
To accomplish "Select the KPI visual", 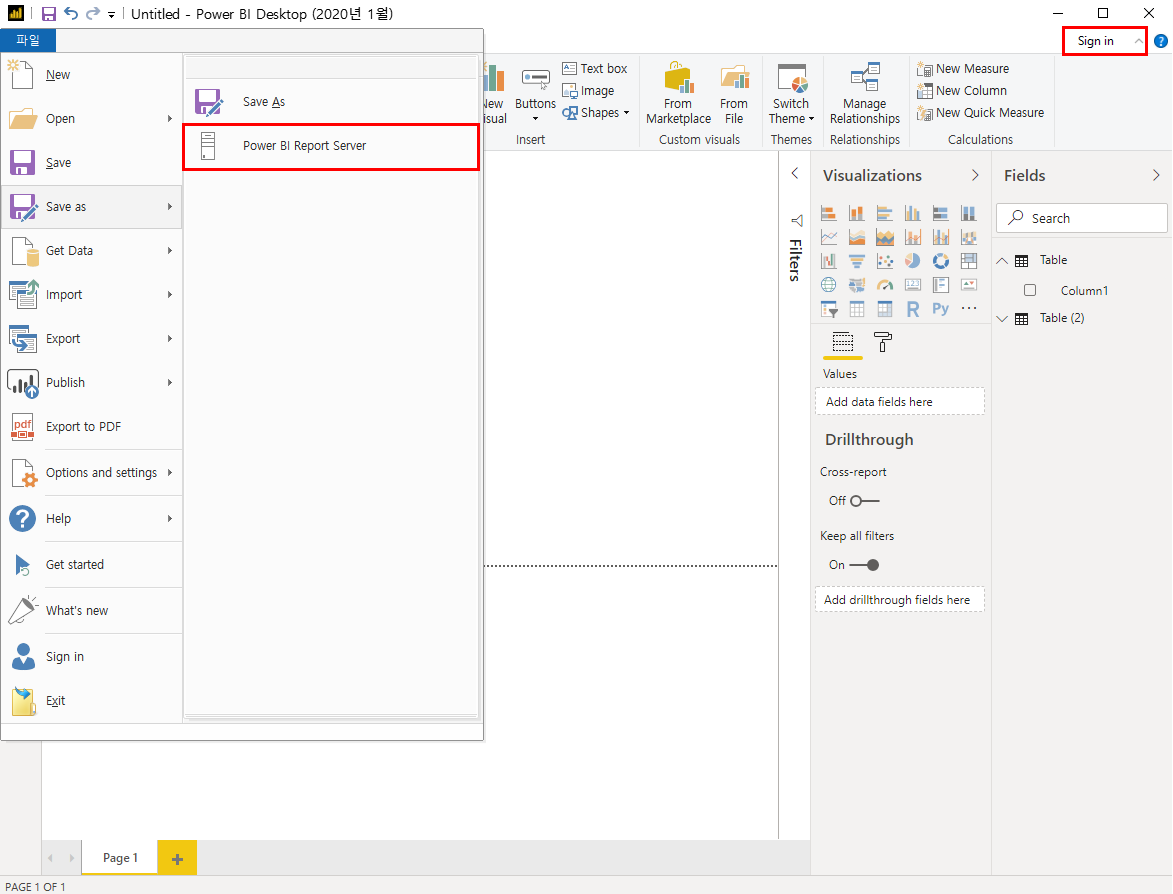I will (969, 285).
